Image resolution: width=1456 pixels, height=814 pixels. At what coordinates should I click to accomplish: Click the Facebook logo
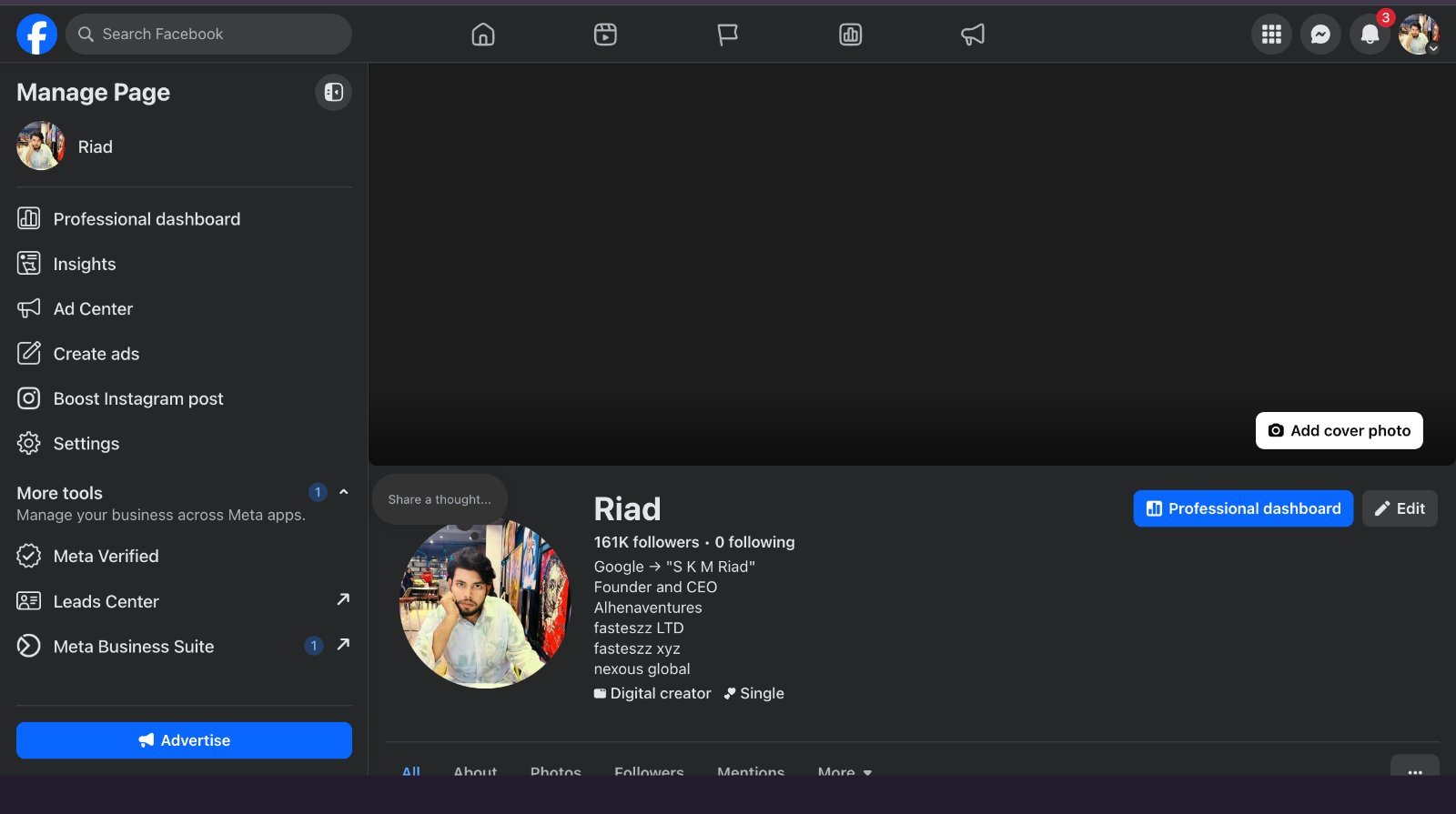click(36, 35)
